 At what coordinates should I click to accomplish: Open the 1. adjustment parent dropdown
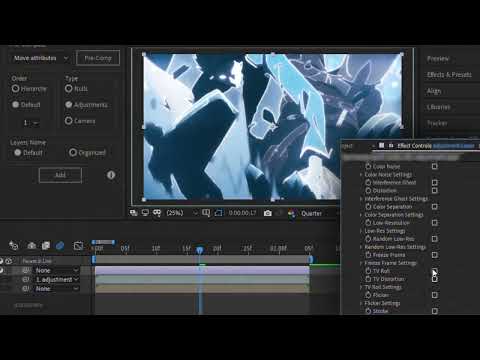pos(57,279)
